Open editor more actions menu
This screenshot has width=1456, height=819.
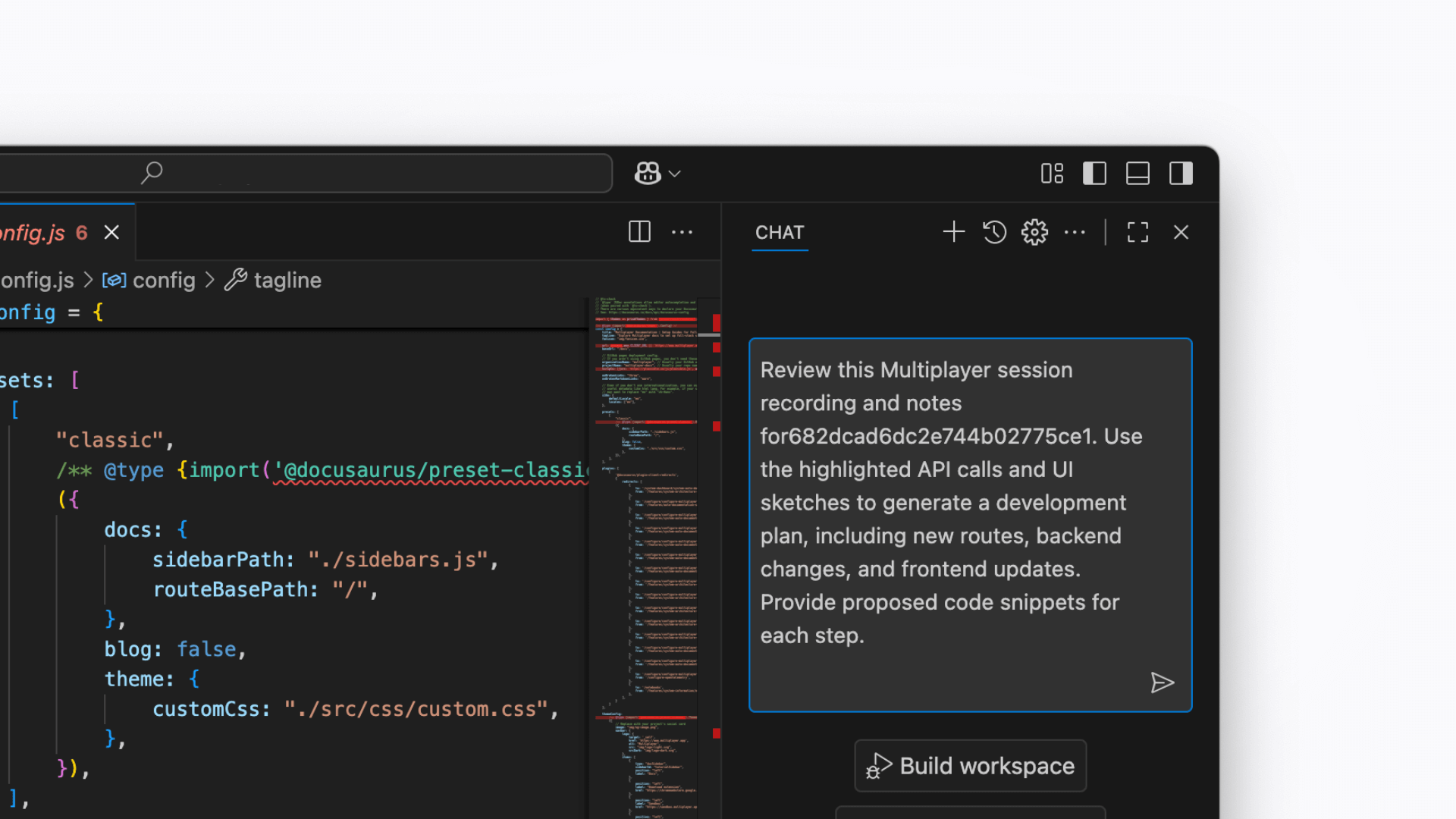[682, 232]
